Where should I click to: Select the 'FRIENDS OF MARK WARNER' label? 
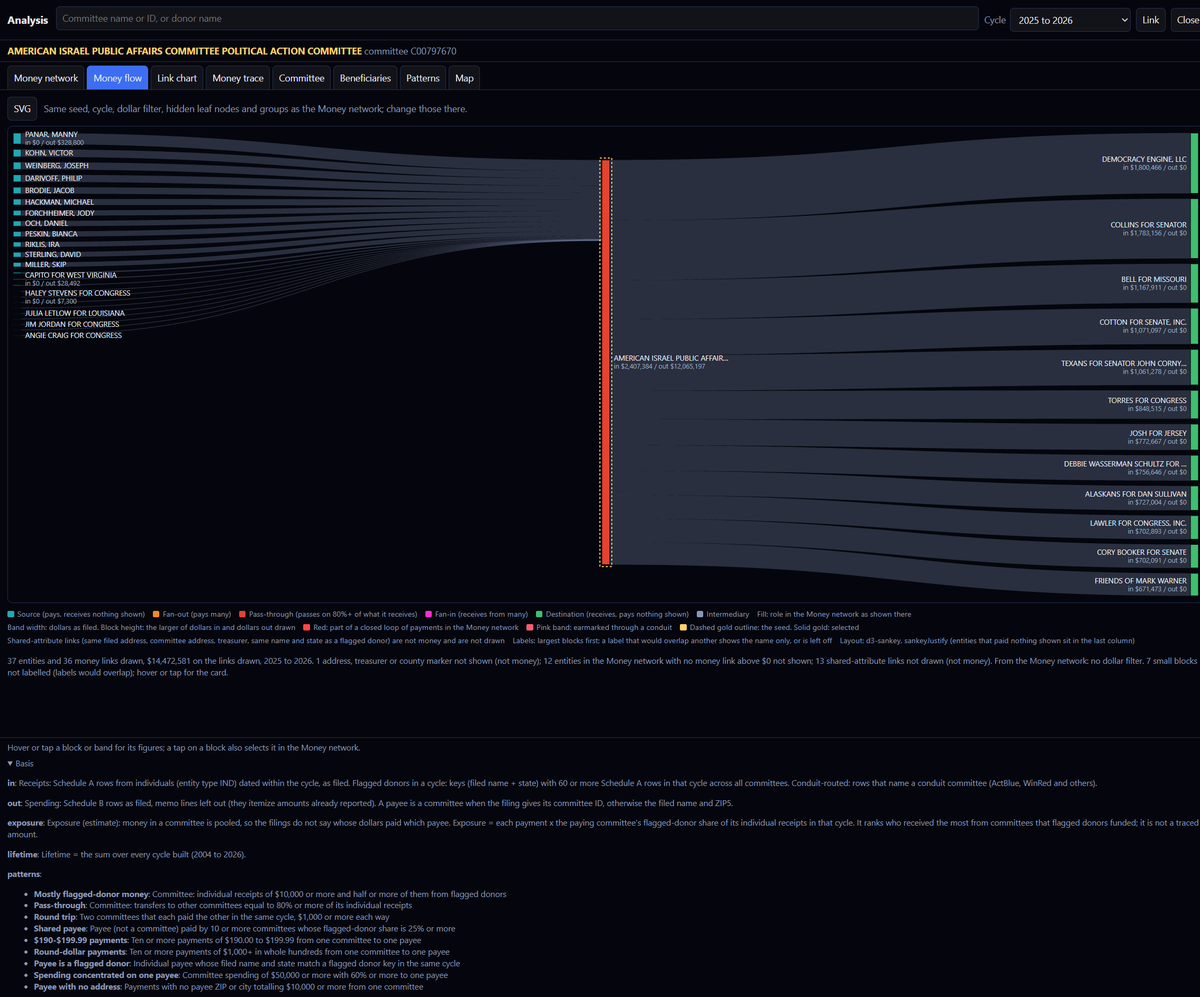coord(1141,581)
